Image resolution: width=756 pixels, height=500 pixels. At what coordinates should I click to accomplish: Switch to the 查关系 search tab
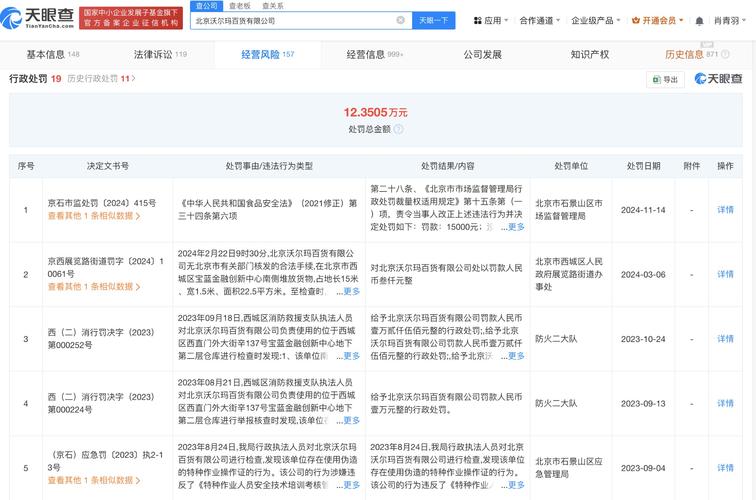pos(272,6)
